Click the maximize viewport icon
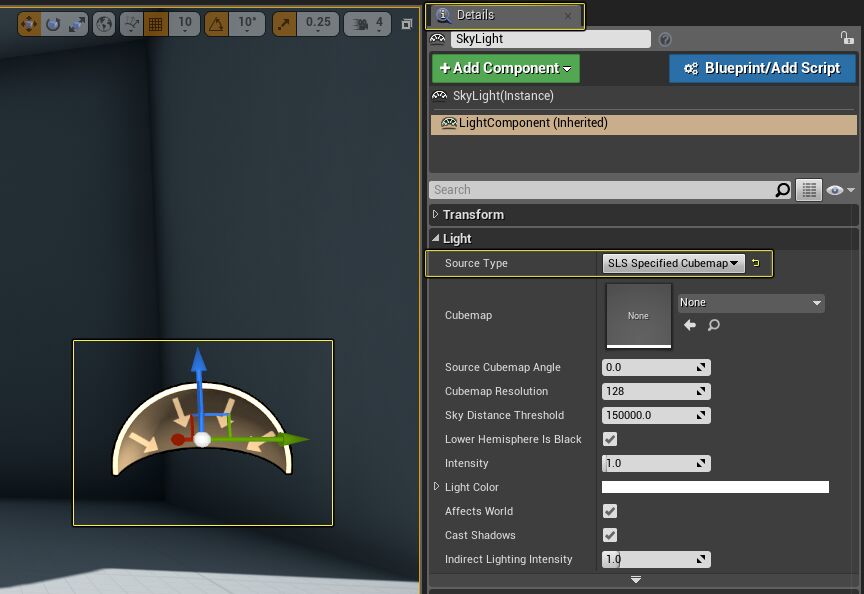The width and height of the screenshot is (864, 594). click(408, 22)
